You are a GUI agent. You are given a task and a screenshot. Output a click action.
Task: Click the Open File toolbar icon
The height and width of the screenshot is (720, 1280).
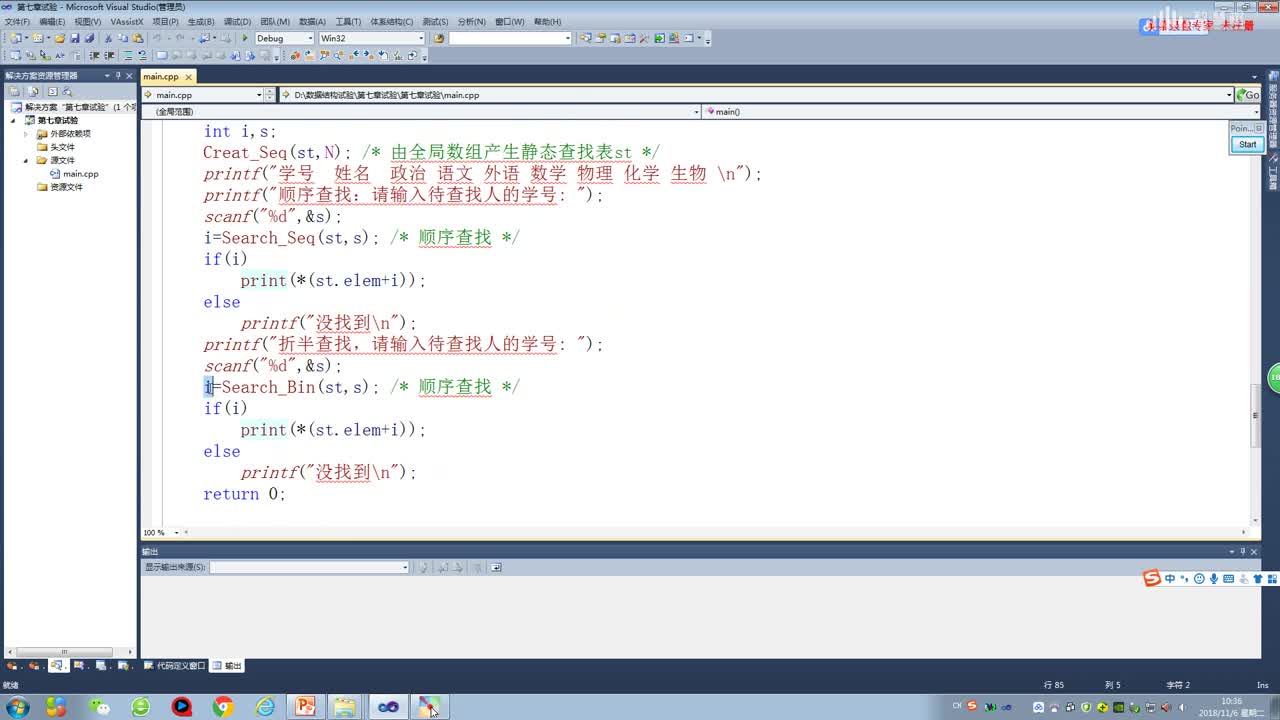pyautogui.click(x=60, y=38)
